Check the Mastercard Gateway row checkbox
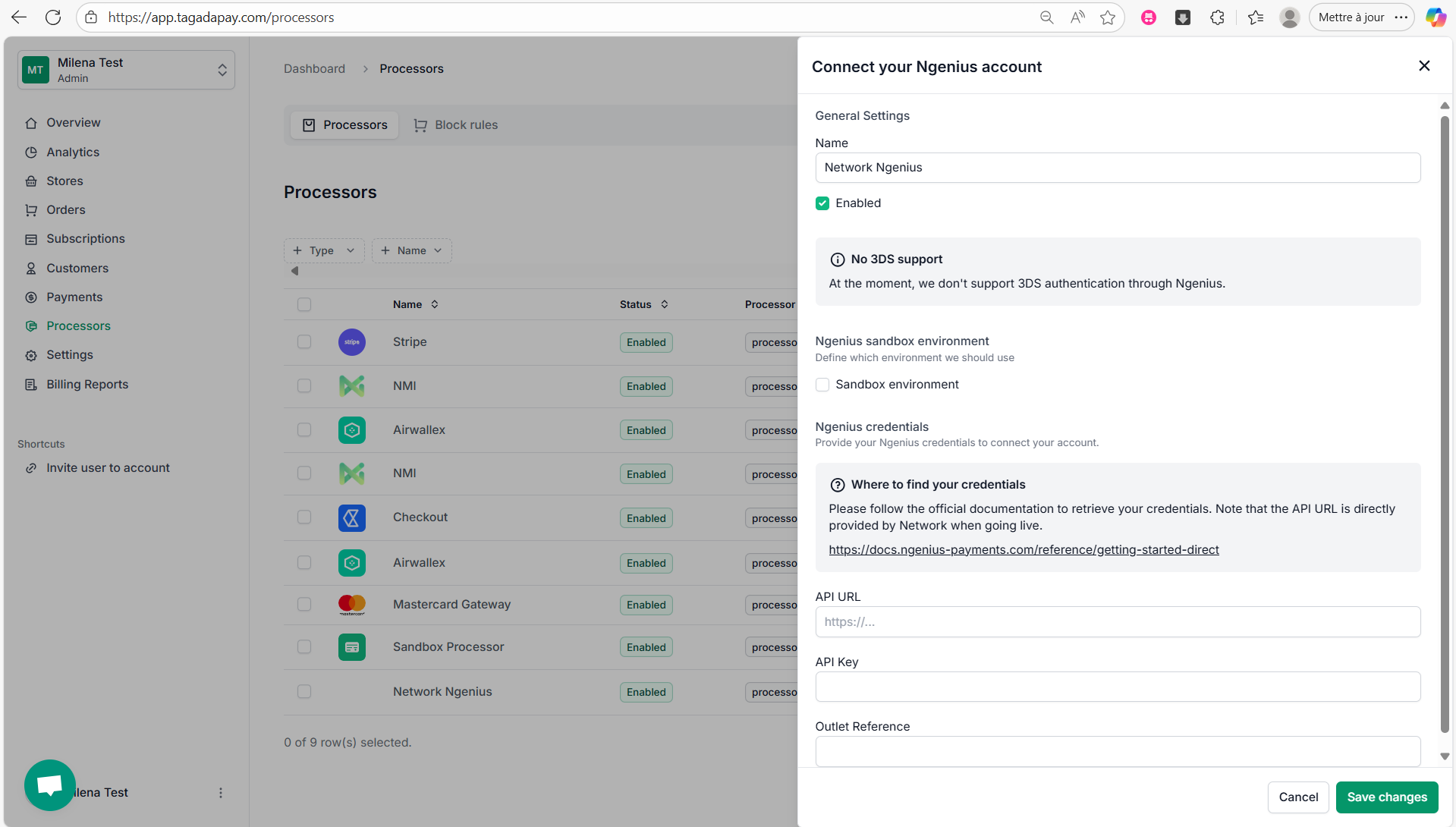The width and height of the screenshot is (1456, 827). click(304, 604)
